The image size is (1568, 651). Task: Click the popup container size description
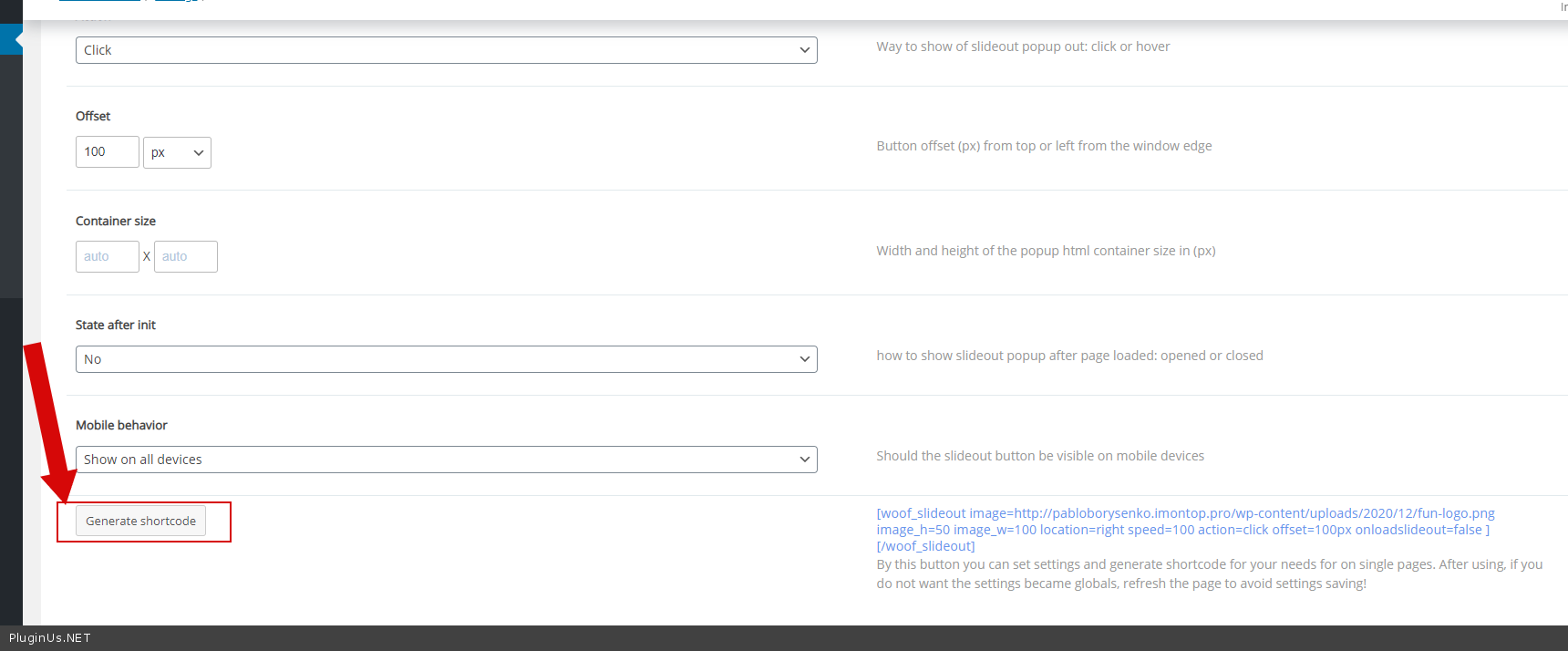pos(1046,251)
